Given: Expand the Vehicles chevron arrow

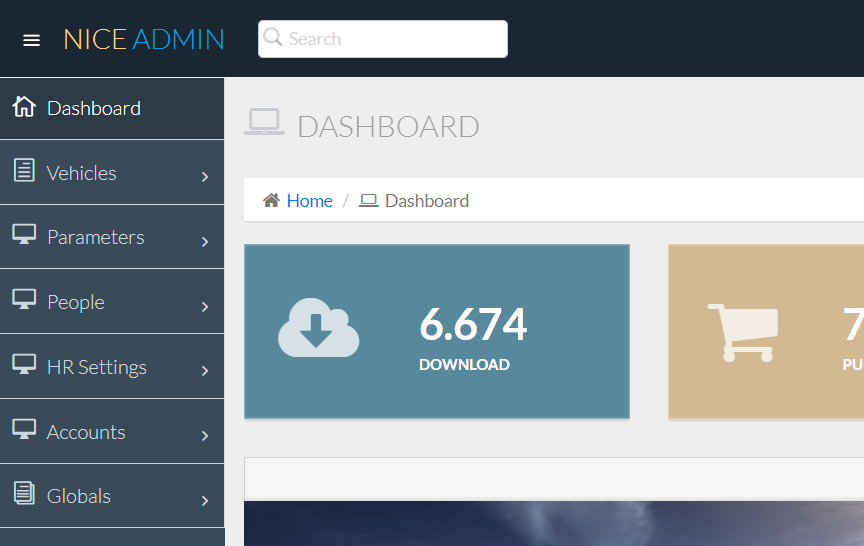Looking at the screenshot, I should pyautogui.click(x=205, y=177).
